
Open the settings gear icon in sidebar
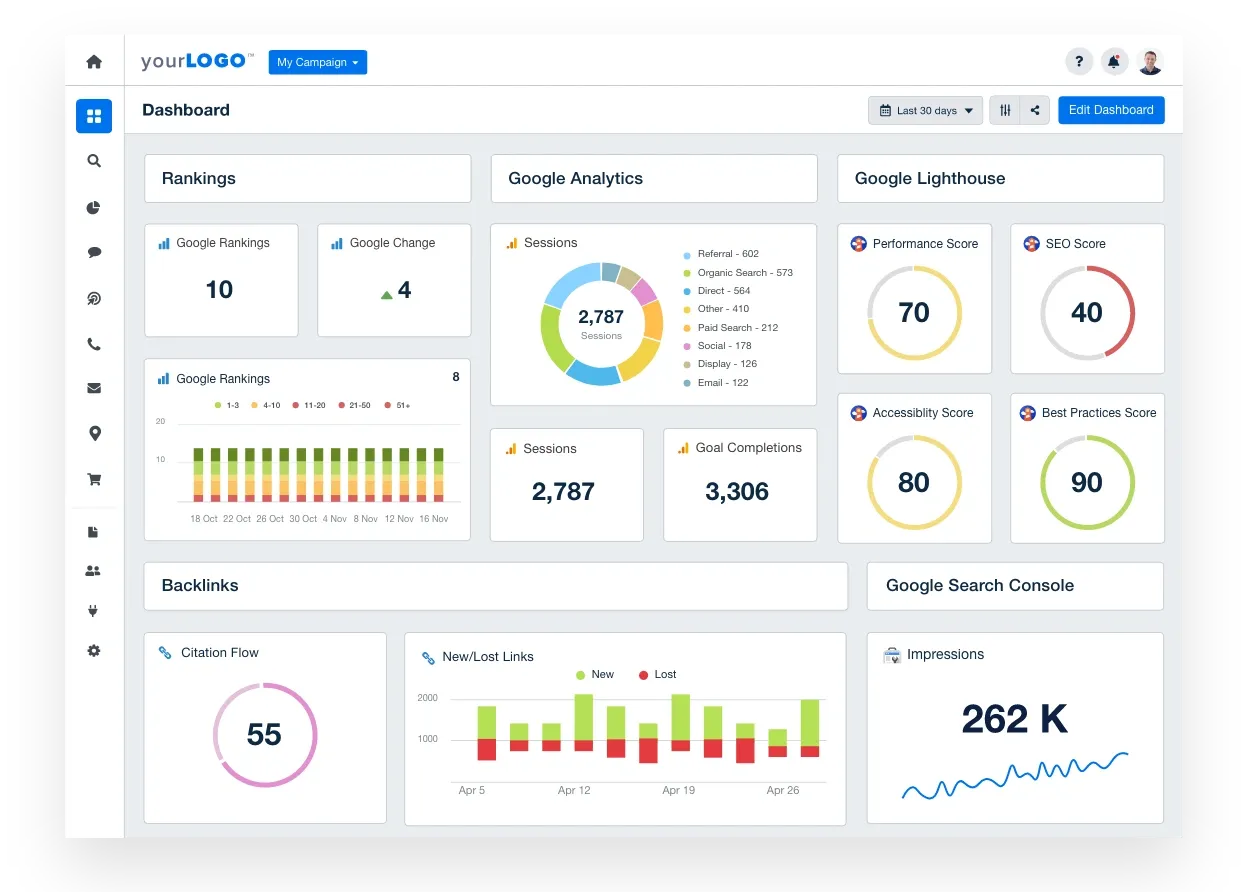click(x=94, y=651)
